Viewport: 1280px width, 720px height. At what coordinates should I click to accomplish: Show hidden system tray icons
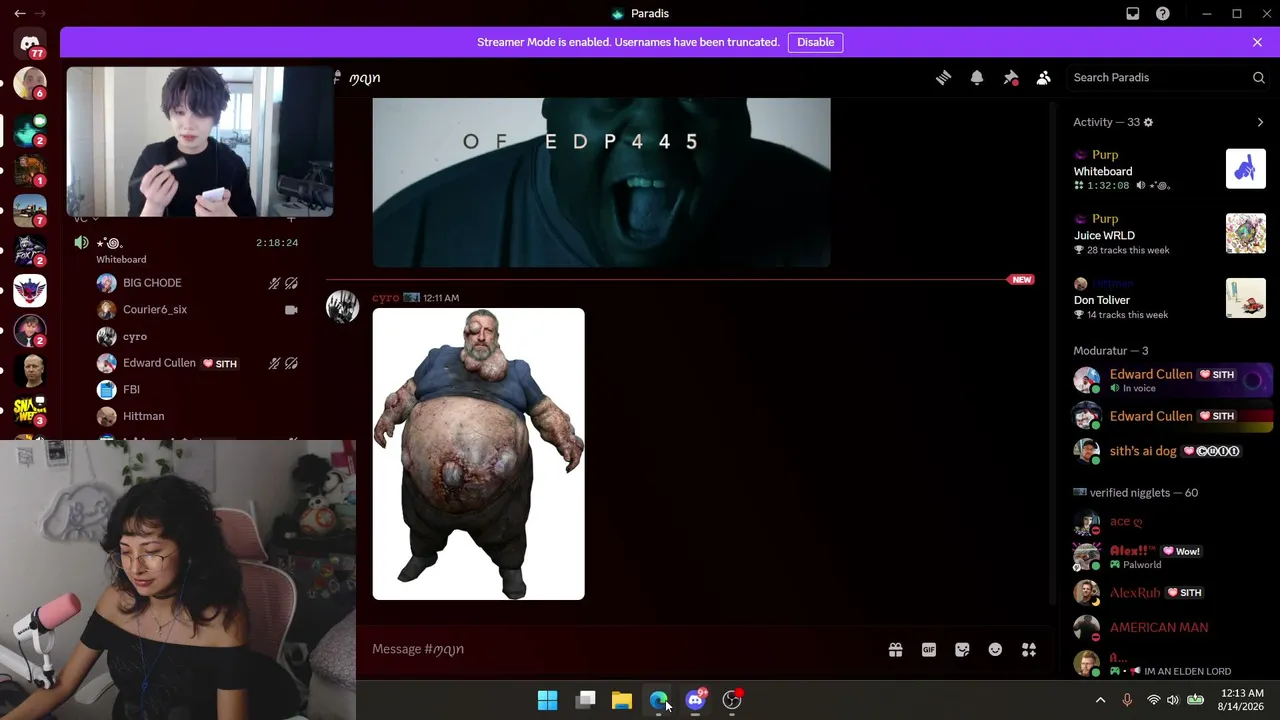pyautogui.click(x=1100, y=700)
